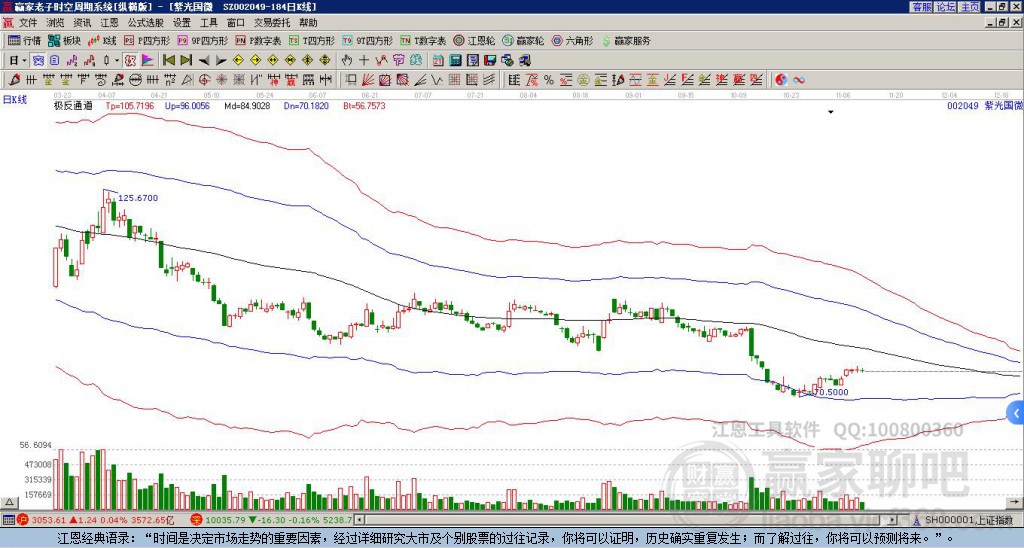The height and width of the screenshot is (548, 1024).
Task: Click the black right arrow icon
Action: tap(221, 61)
